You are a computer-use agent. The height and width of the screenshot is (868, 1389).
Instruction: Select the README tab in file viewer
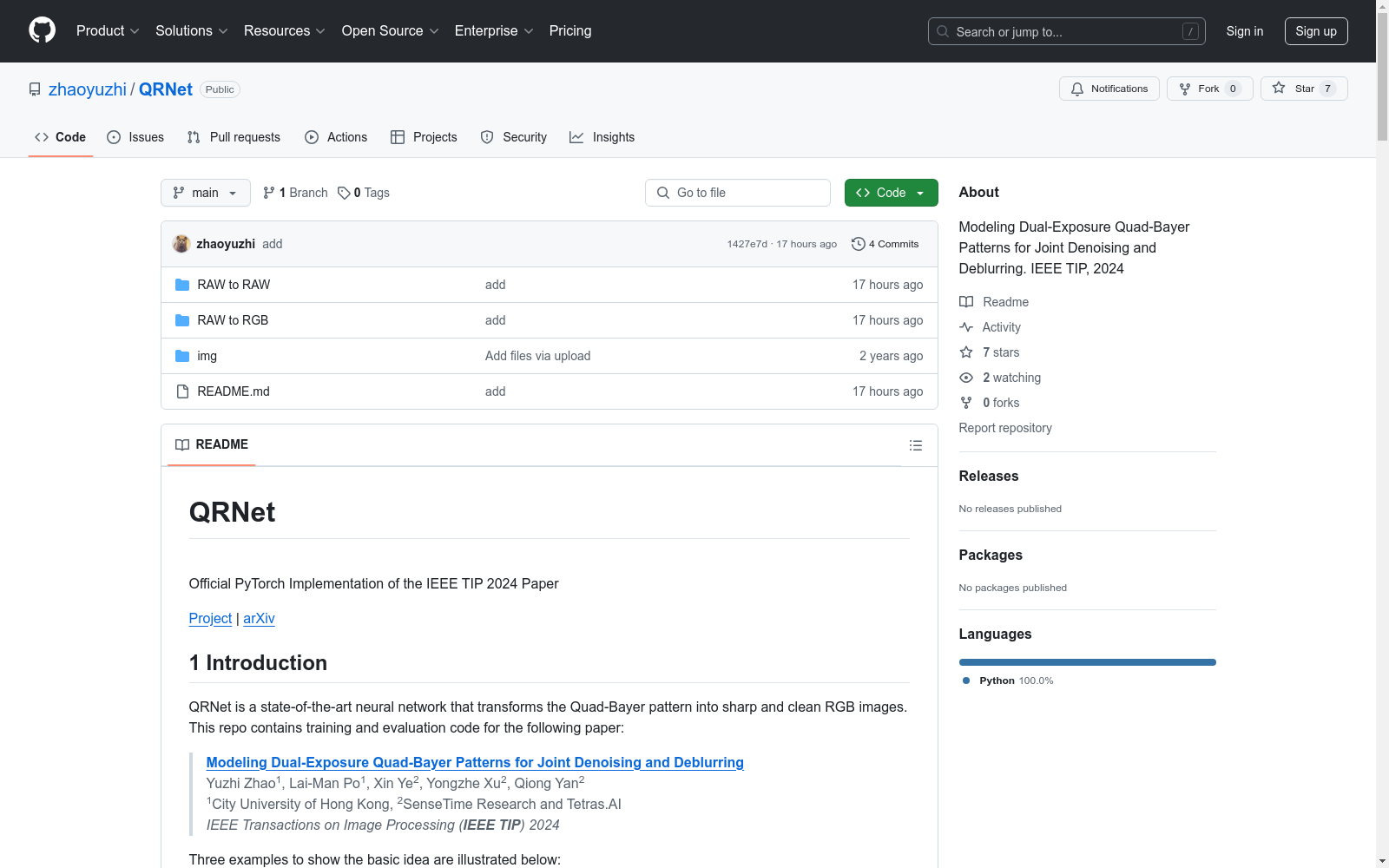click(x=212, y=444)
